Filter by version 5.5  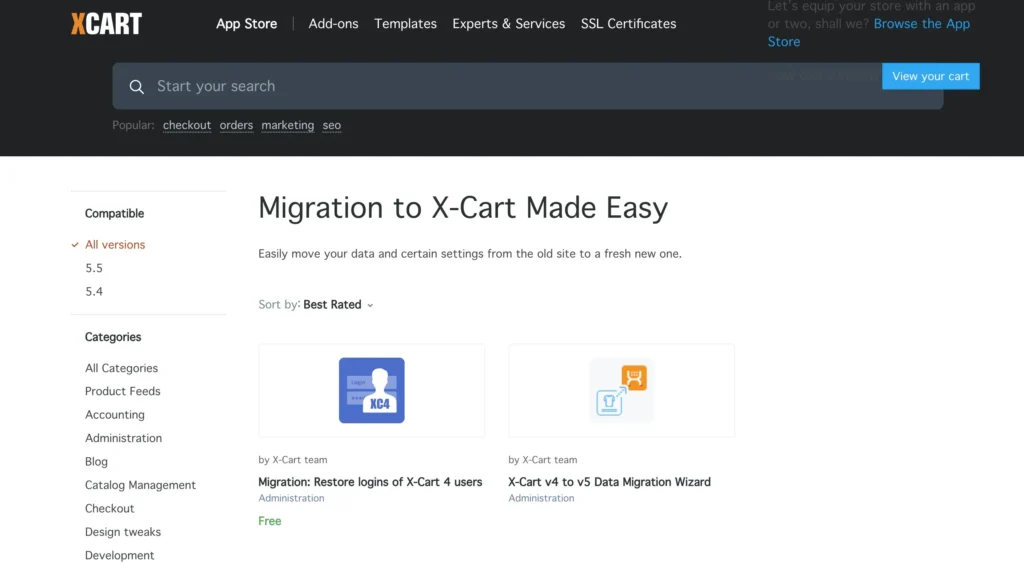click(94, 268)
